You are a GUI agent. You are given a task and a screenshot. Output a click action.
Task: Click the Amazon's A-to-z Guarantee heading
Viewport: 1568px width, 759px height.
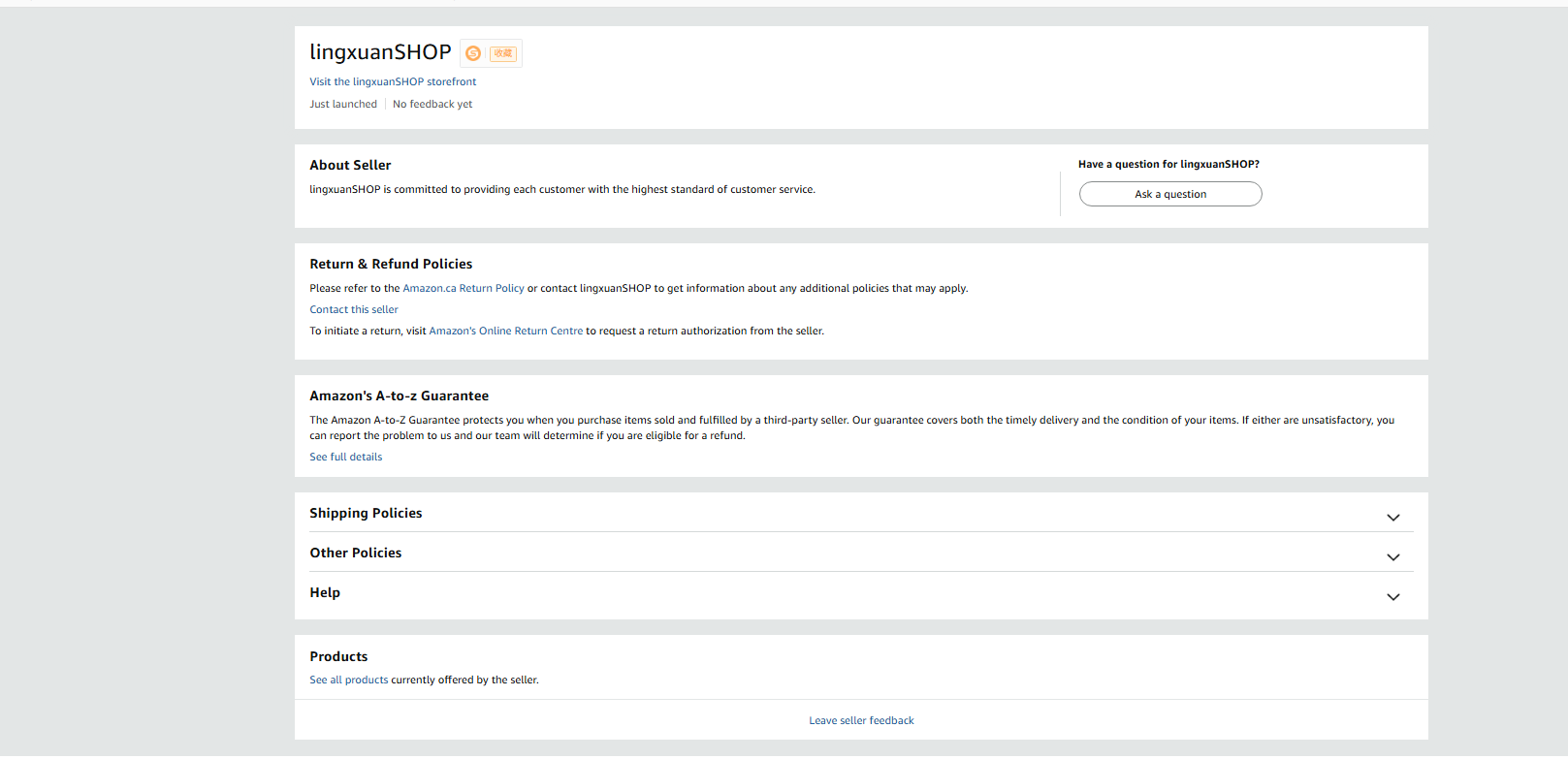tap(399, 396)
